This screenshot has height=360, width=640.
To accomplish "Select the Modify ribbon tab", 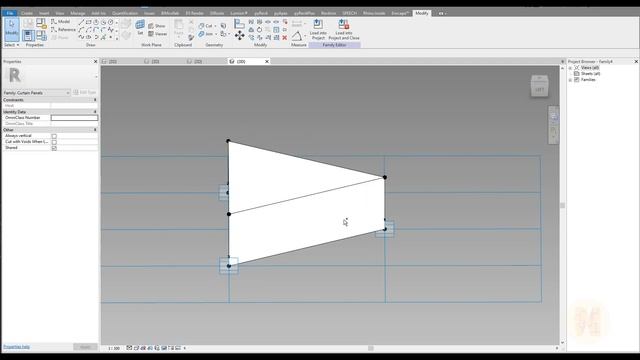I will coord(422,13).
